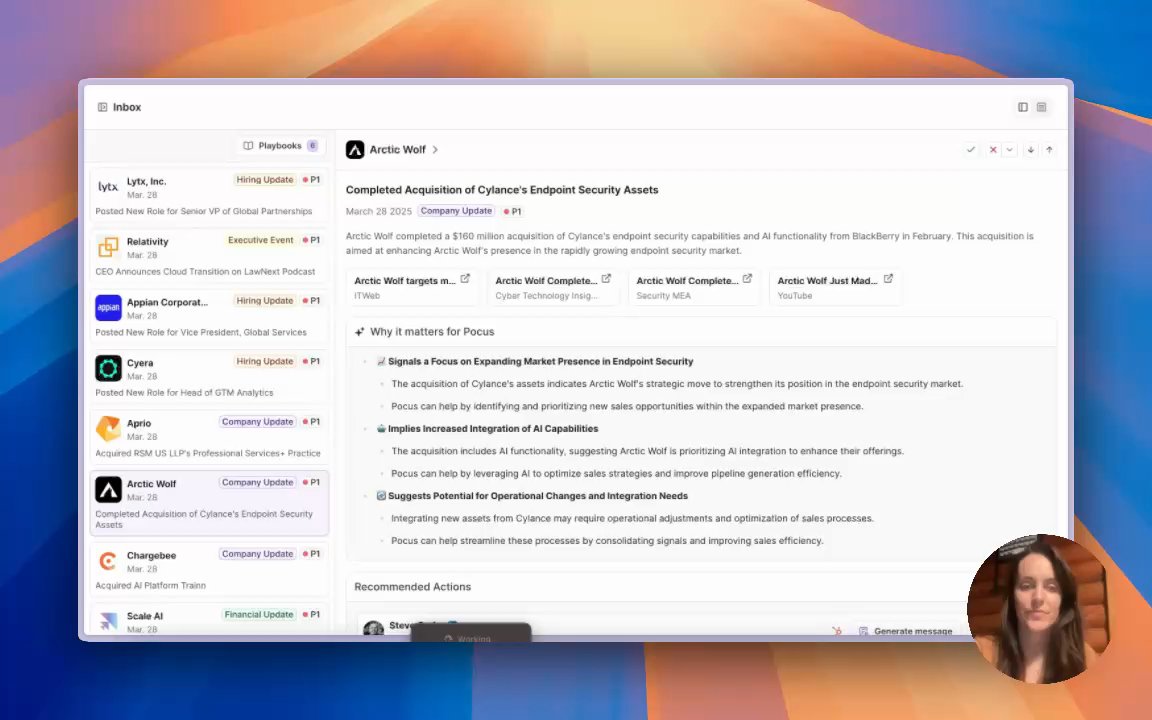The height and width of the screenshot is (720, 1152).
Task: Click the Arctic Wolf logo in detail header
Action: [355, 150]
